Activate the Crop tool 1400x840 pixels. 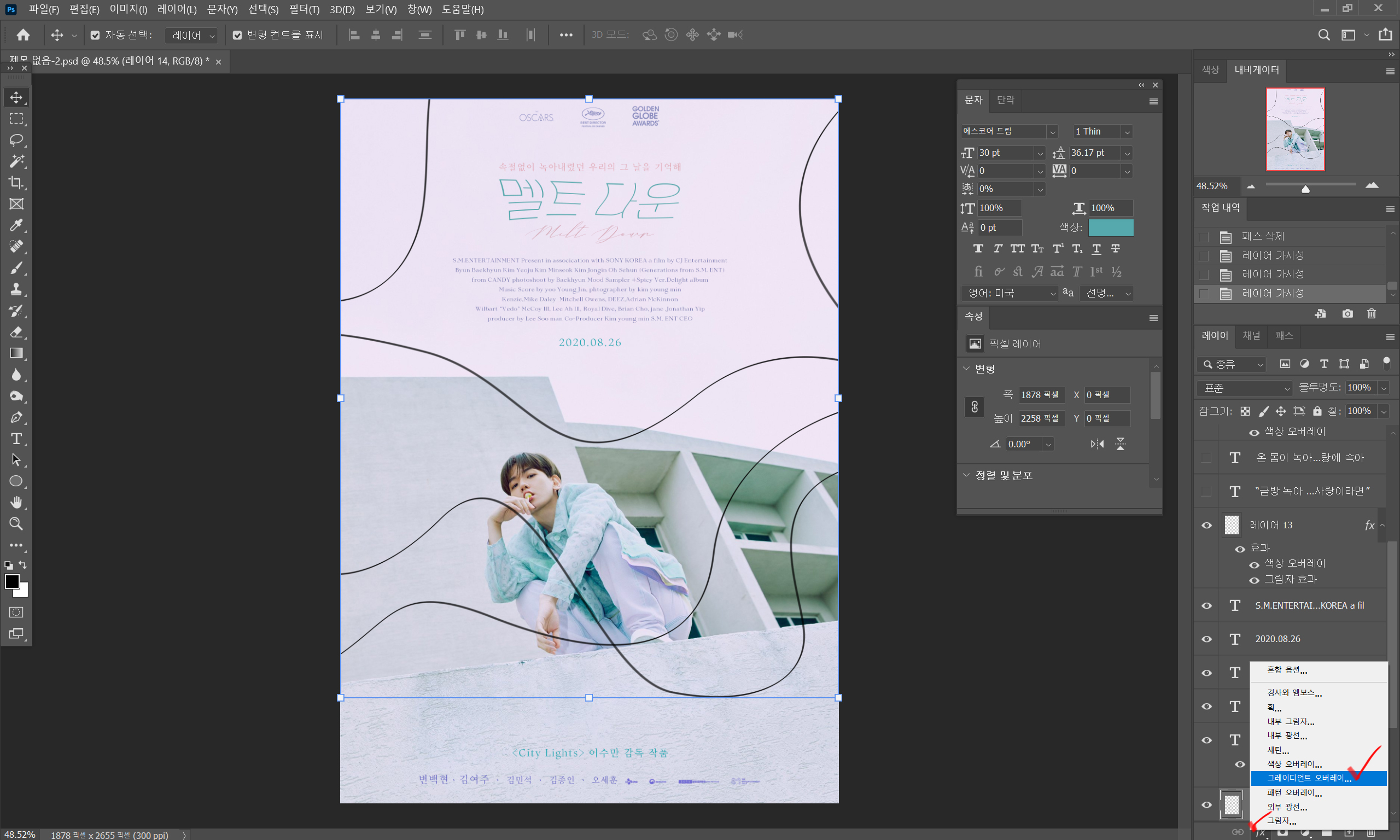click(16, 182)
